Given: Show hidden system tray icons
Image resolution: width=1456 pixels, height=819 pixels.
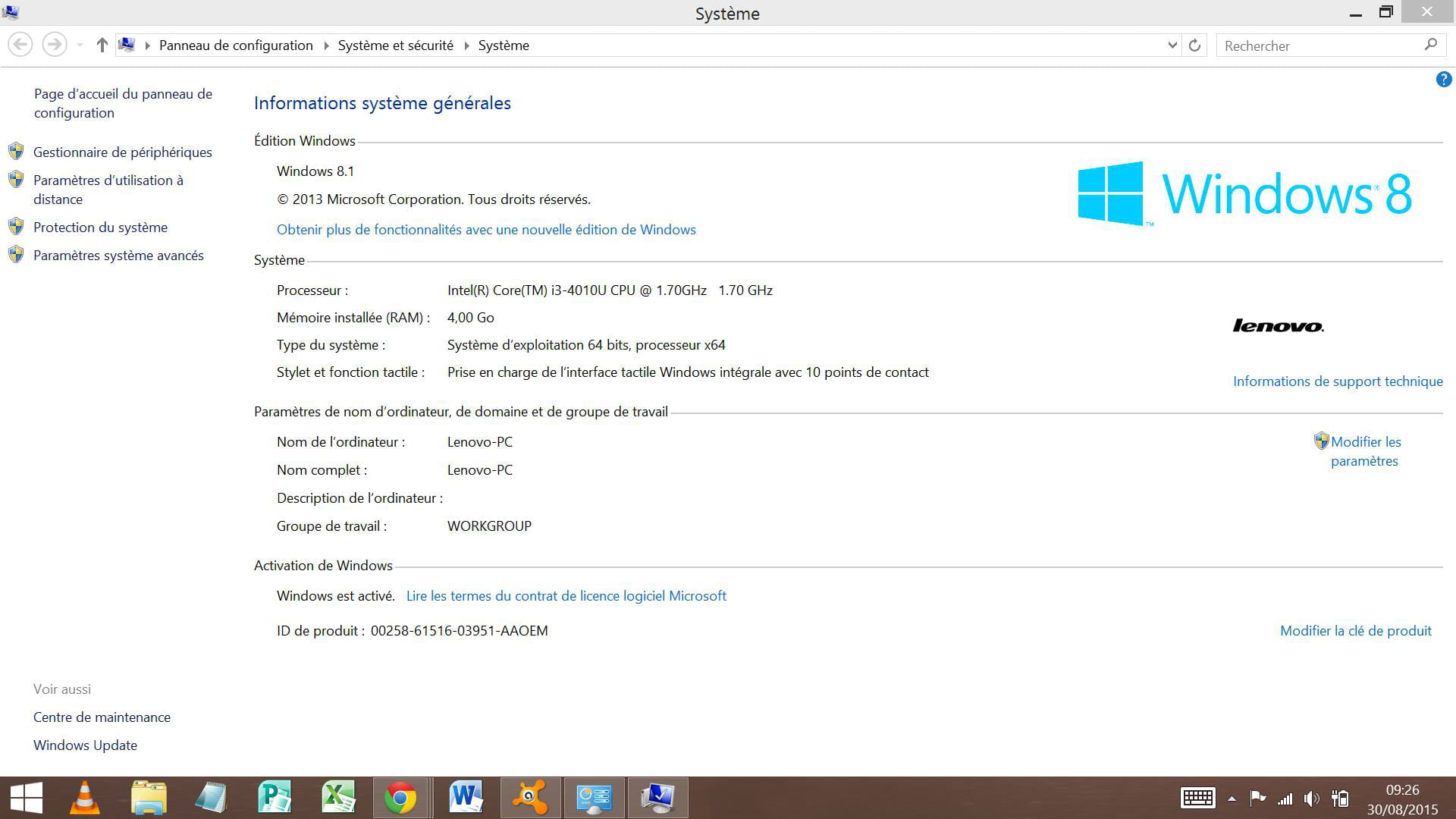Looking at the screenshot, I should click(1232, 799).
